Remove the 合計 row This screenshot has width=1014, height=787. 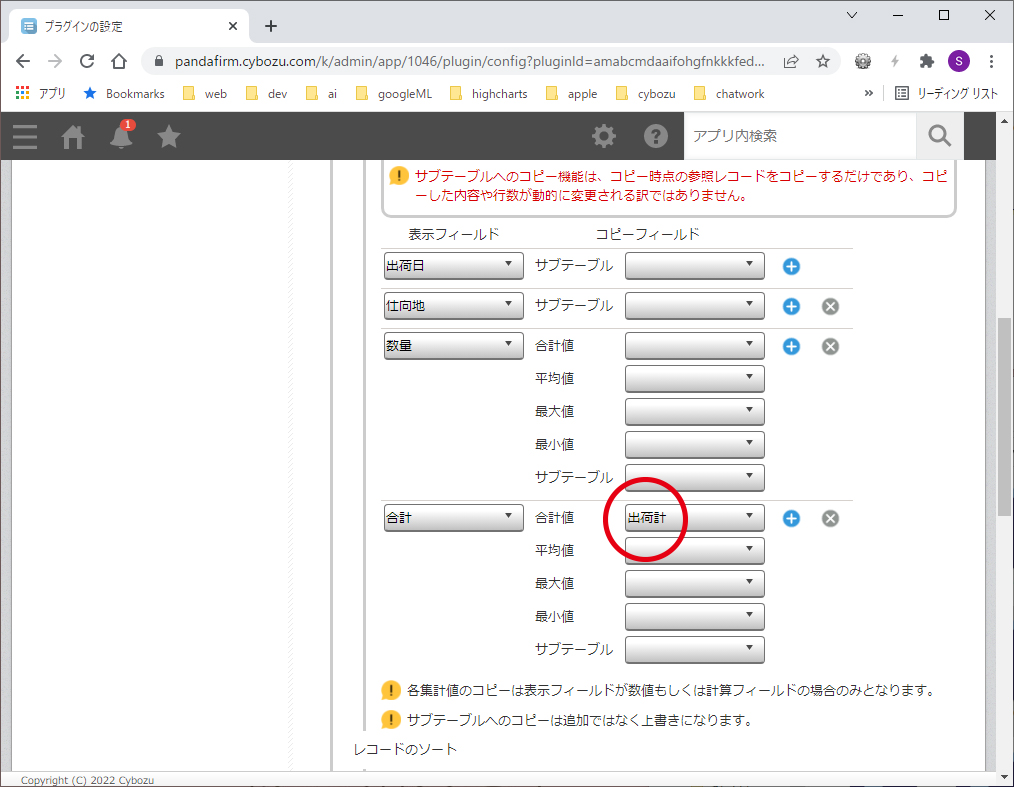(830, 519)
